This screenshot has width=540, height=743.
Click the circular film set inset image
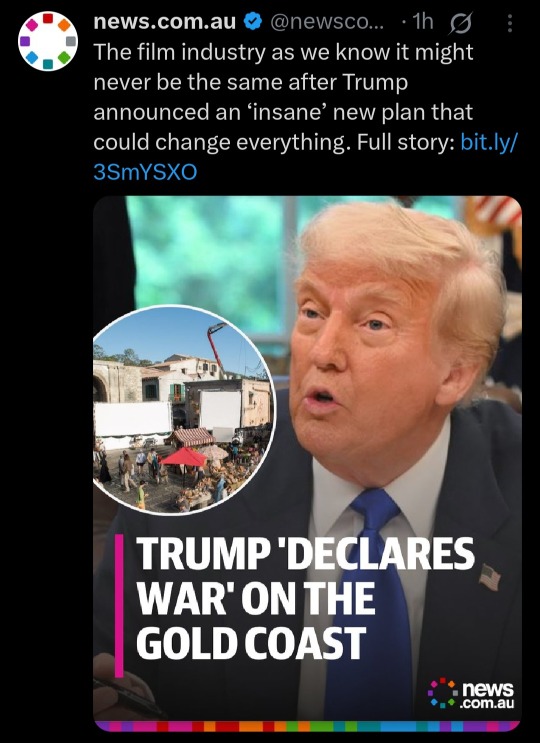[x=184, y=410]
